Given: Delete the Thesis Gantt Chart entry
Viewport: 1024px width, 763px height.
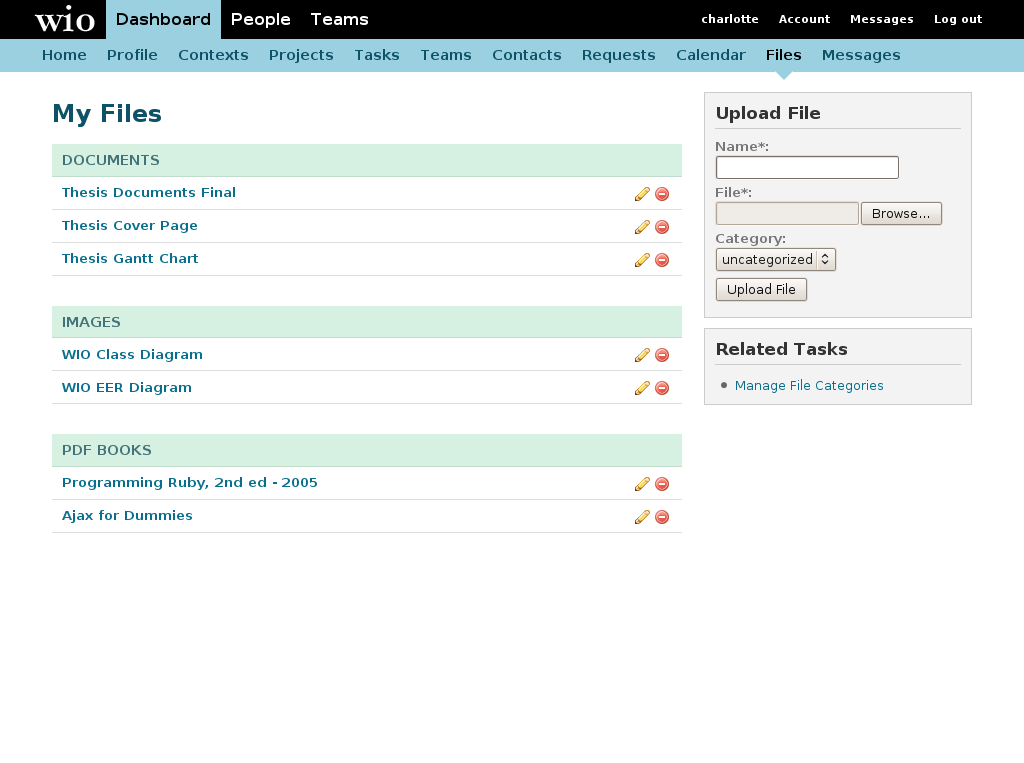Looking at the screenshot, I should [662, 260].
